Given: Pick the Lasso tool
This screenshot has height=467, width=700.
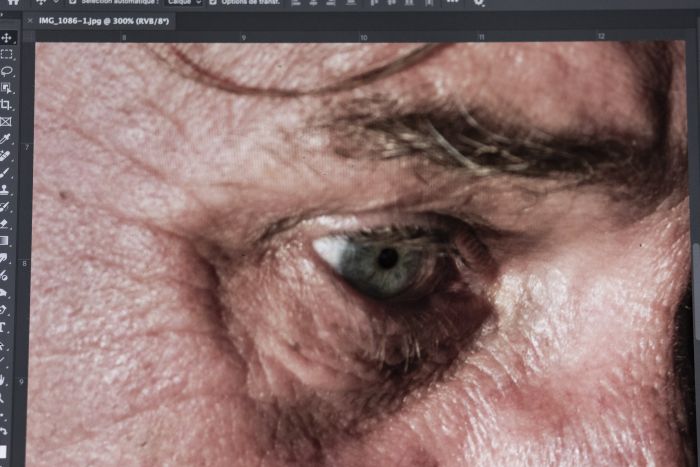Looking at the screenshot, I should (6, 71).
